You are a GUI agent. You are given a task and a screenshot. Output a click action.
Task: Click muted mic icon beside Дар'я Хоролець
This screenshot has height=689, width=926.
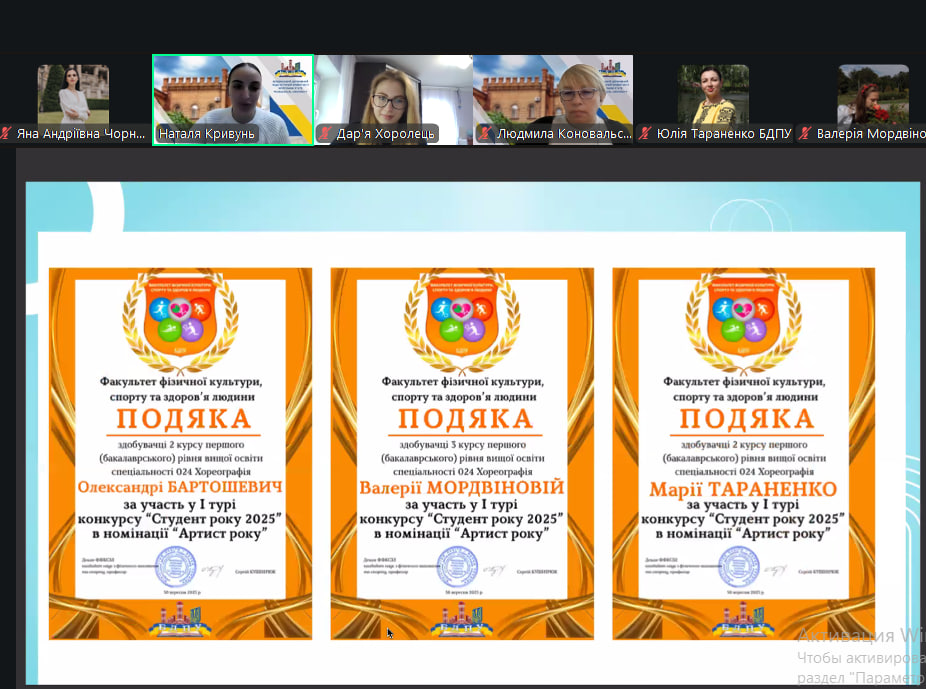tap(324, 134)
